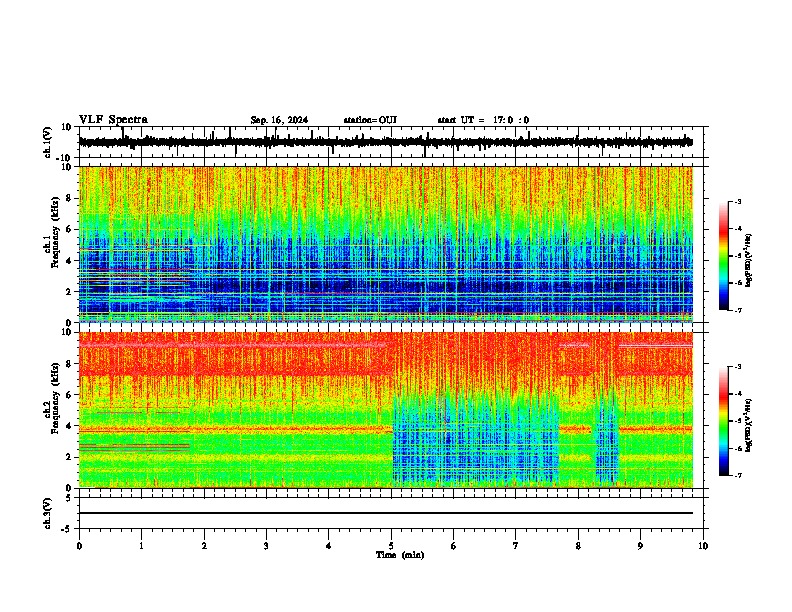Click the ch.1 spectrogram panel
The width and height of the screenshot is (792, 612).
click(x=385, y=244)
